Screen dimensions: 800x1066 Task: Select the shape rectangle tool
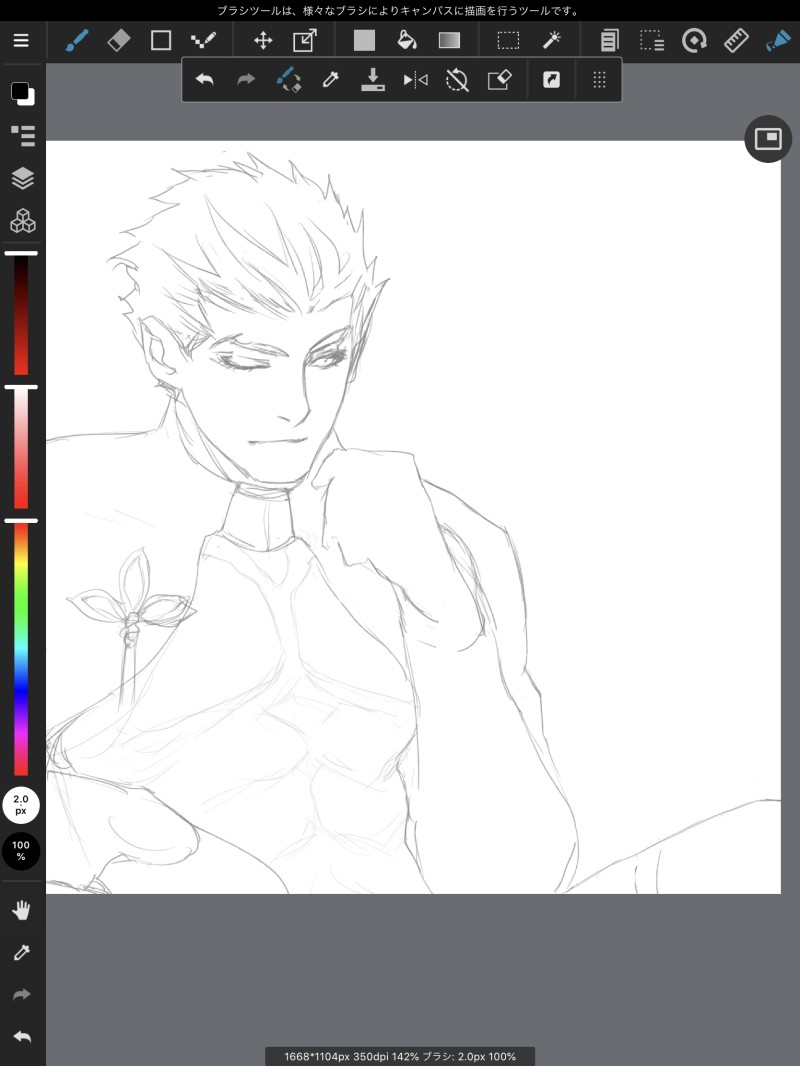click(160, 41)
